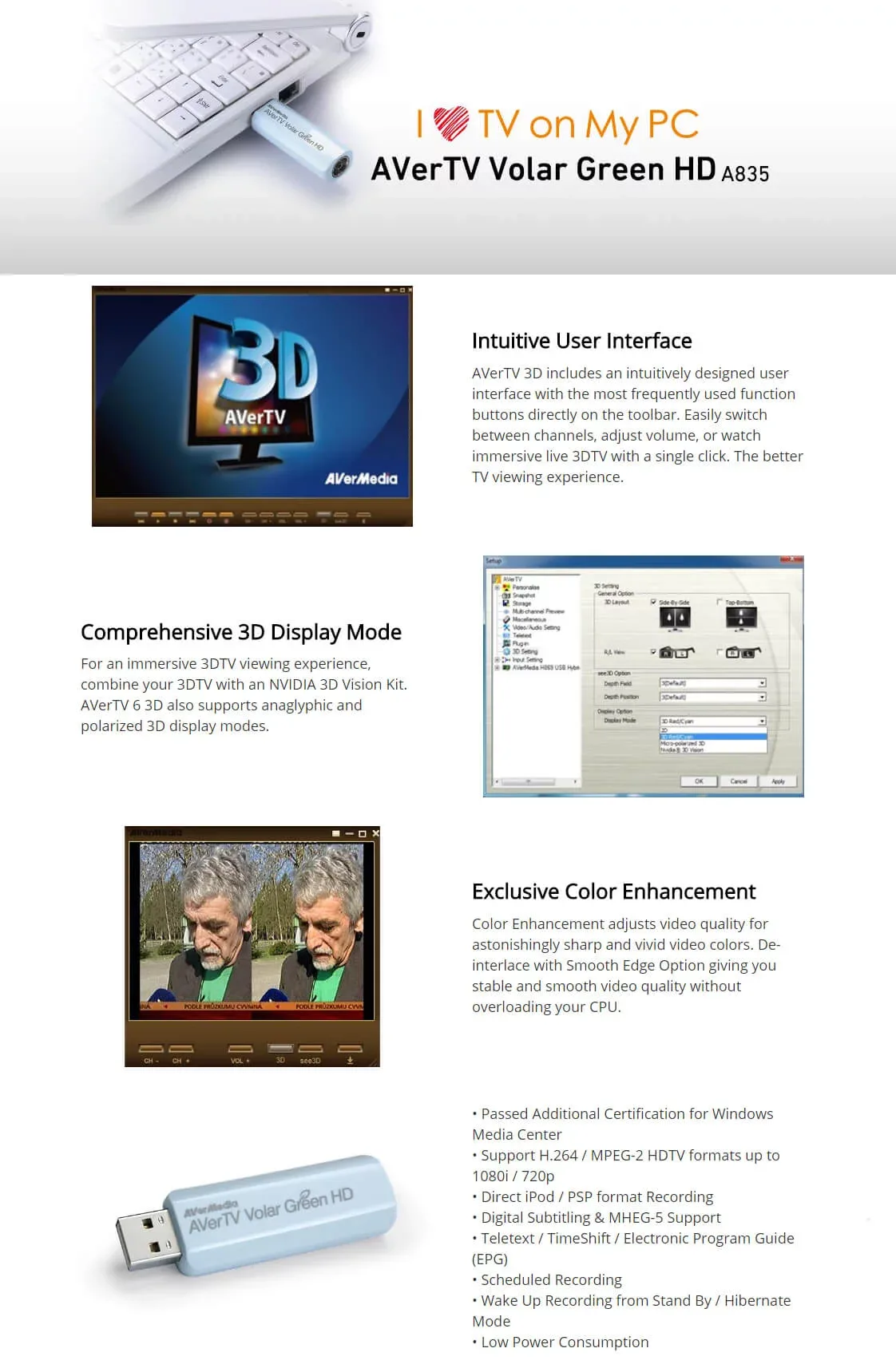Expand the AVerMedia H869 tree node
The height and width of the screenshot is (1372, 896).
click(497, 667)
